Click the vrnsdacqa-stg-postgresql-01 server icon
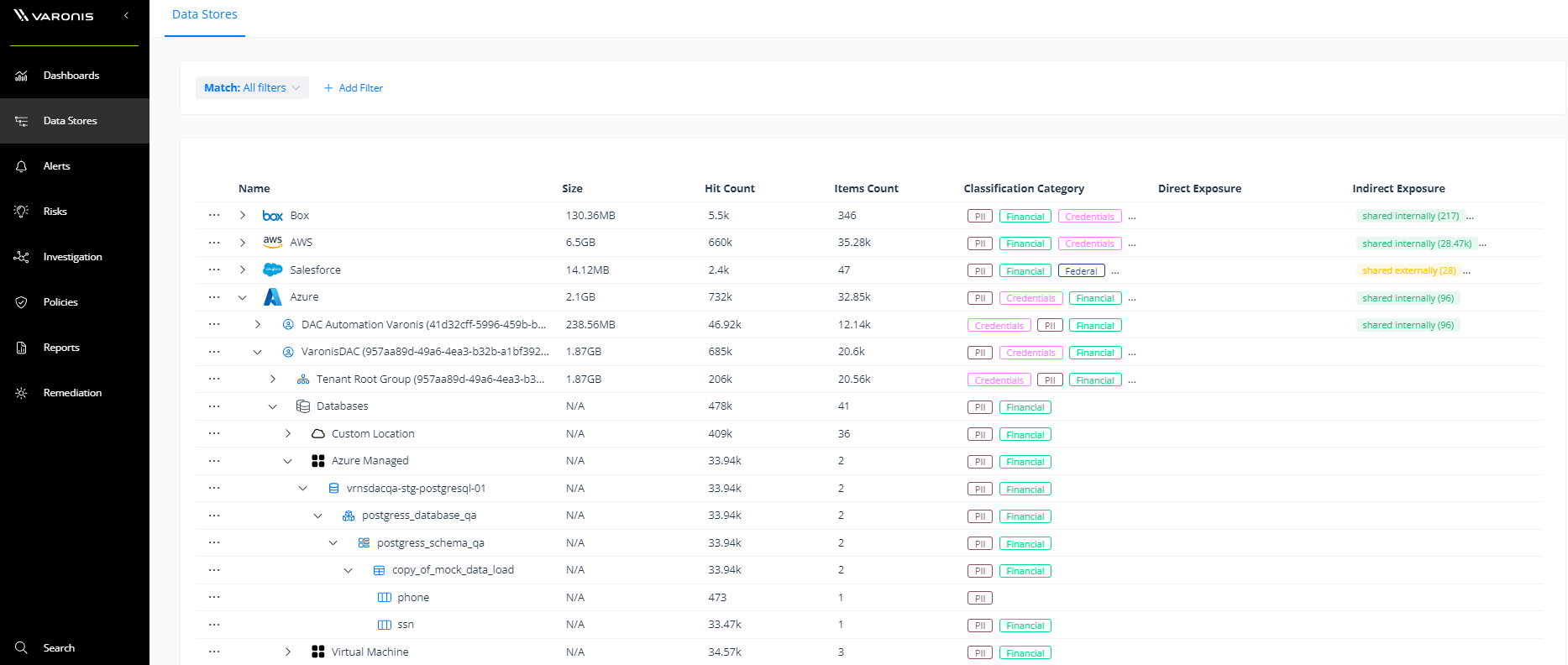The image size is (1568, 665). 333,489
